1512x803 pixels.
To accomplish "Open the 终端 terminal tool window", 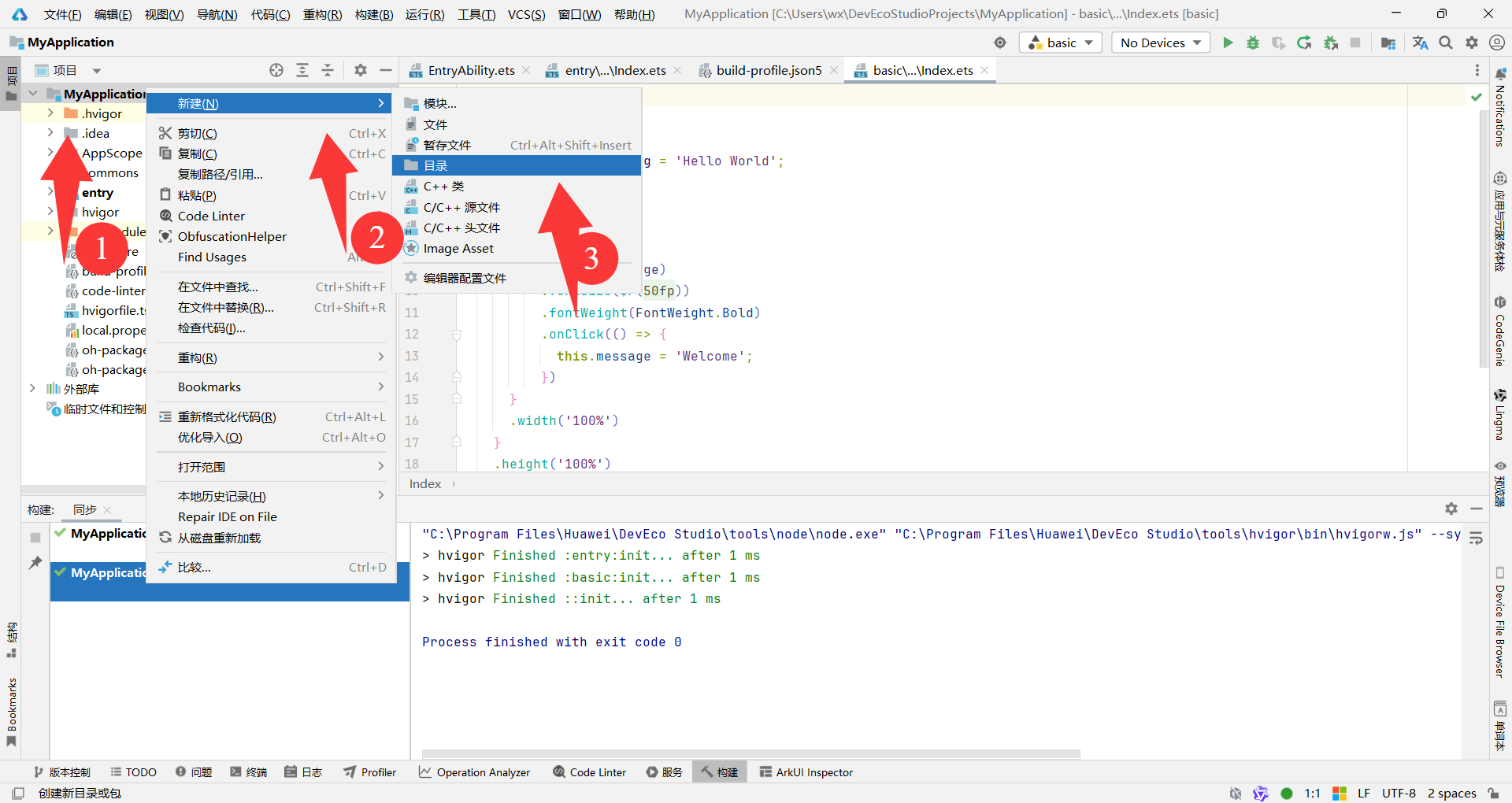I will (249, 772).
